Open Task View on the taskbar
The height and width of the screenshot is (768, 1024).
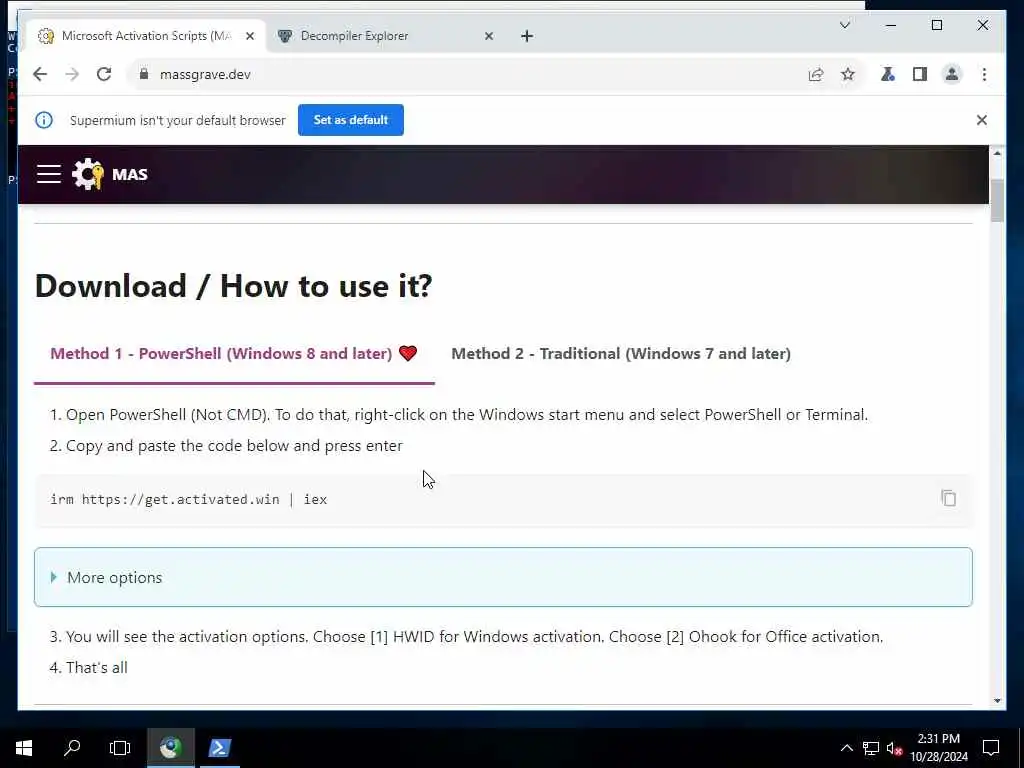(120, 748)
